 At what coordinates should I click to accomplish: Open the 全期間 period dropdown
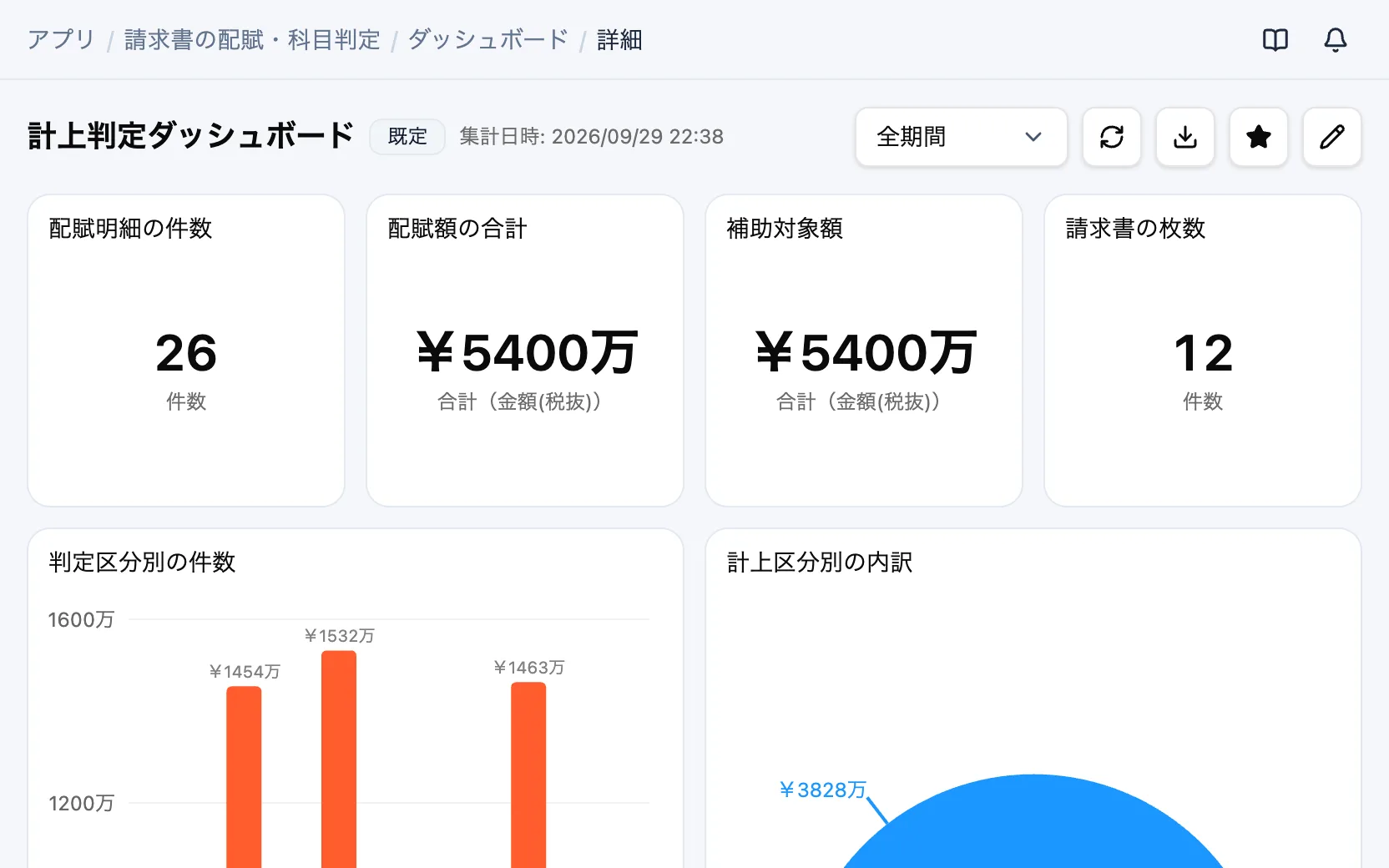click(x=962, y=137)
